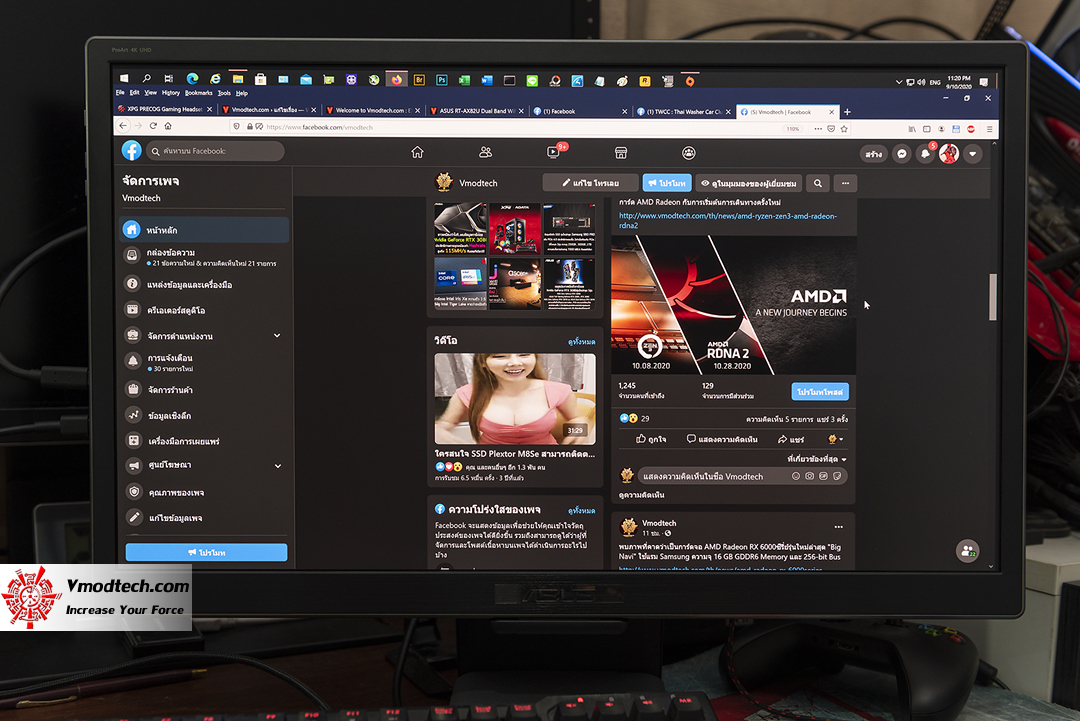
Task: Click the edit button แก้ไข next to page name
Action: pyautogui.click(x=591, y=182)
